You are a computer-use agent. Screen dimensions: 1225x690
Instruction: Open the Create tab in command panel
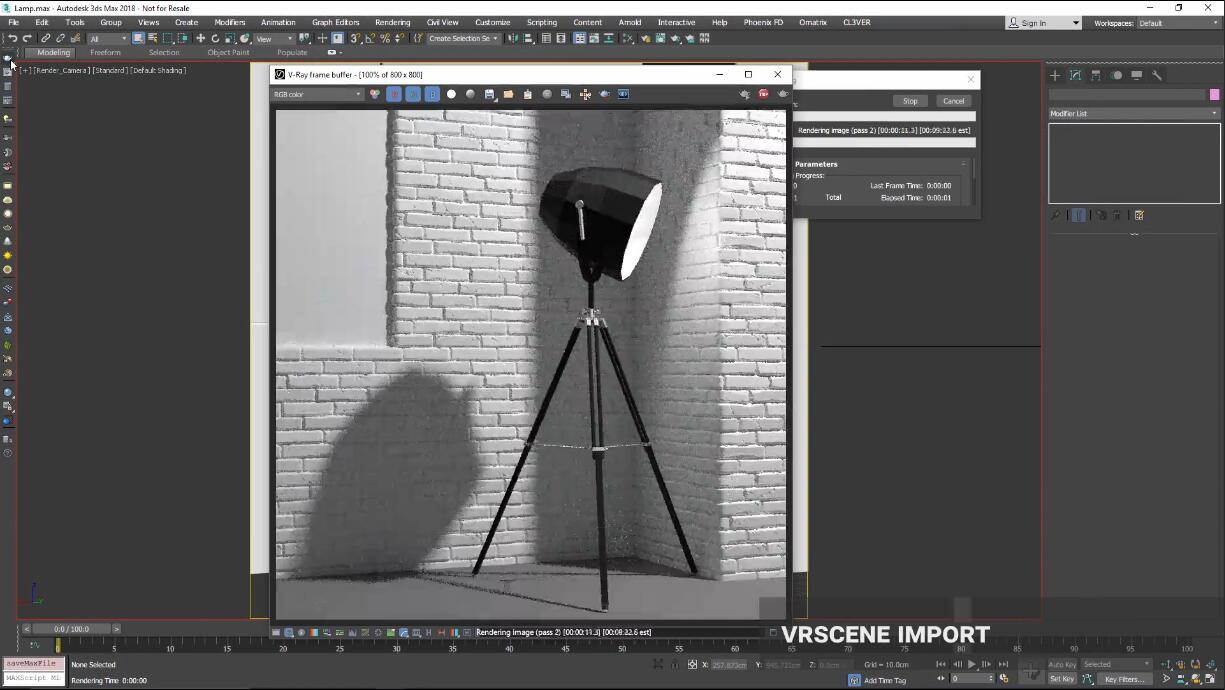pos(1054,75)
